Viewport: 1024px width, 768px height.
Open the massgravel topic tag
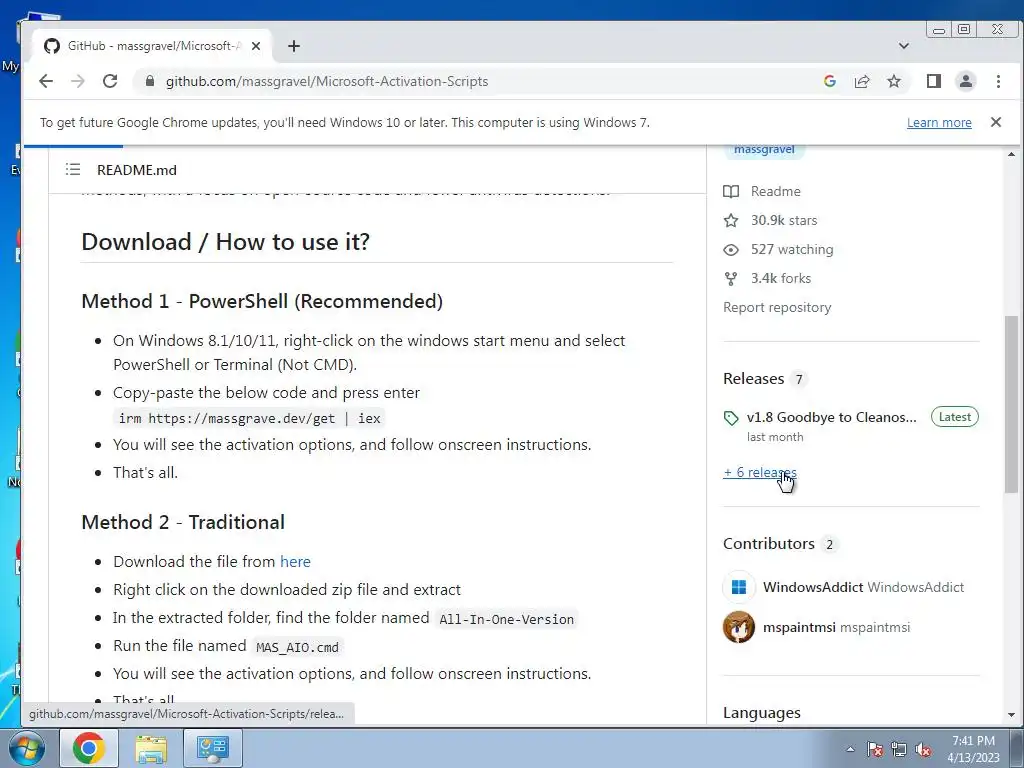click(764, 150)
